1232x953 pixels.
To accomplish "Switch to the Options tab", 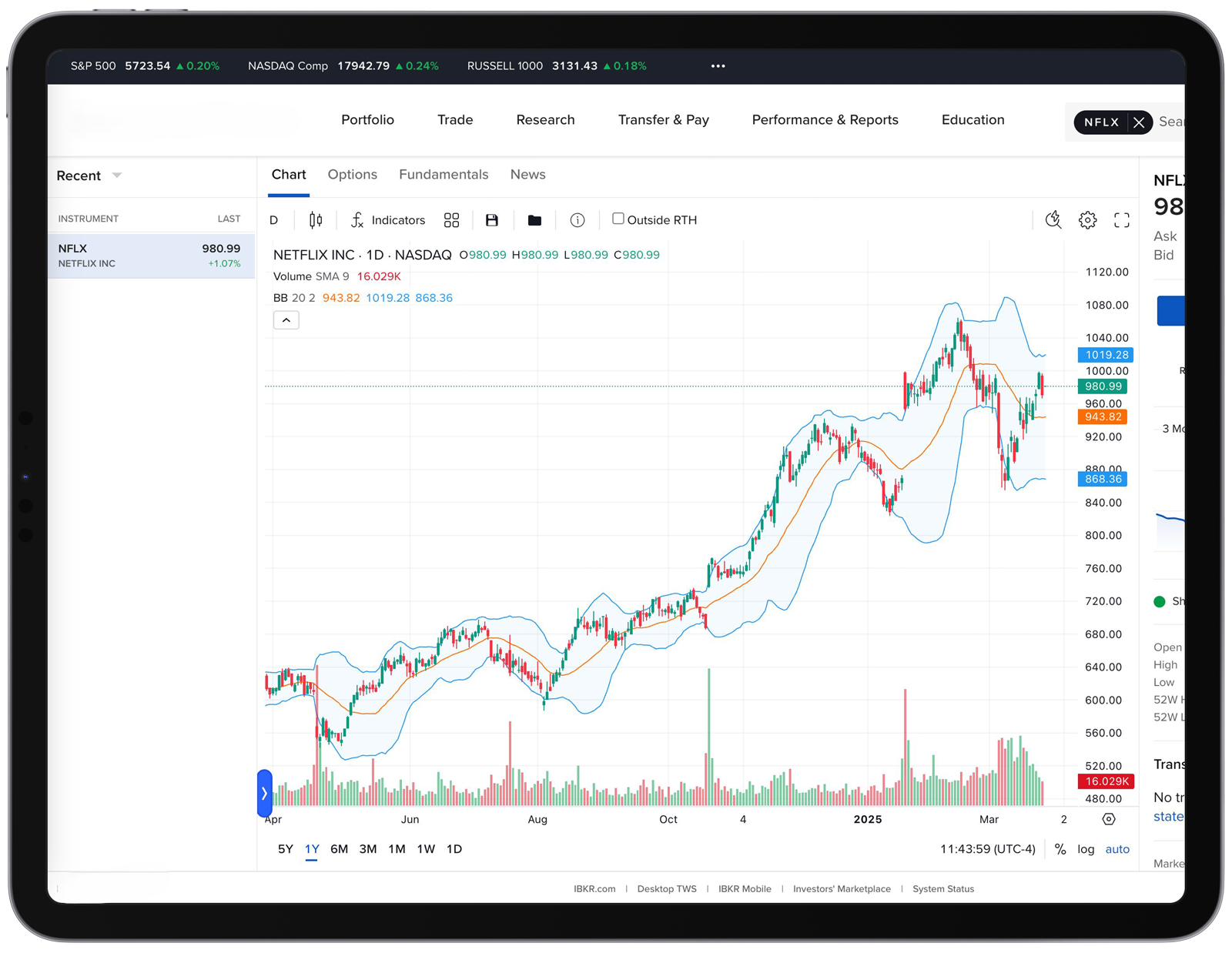I will point(353,175).
